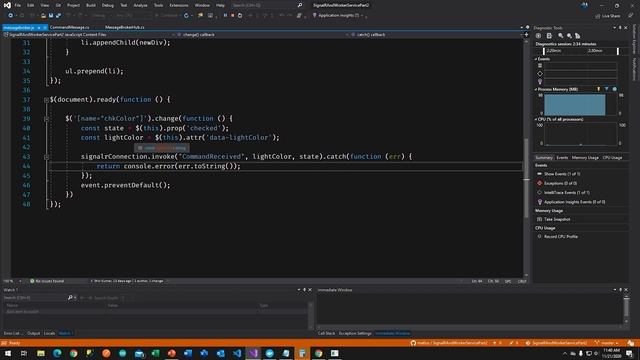Click the Visual Studio logo icon
Viewport: 640px width, 360px height.
[7, 5]
